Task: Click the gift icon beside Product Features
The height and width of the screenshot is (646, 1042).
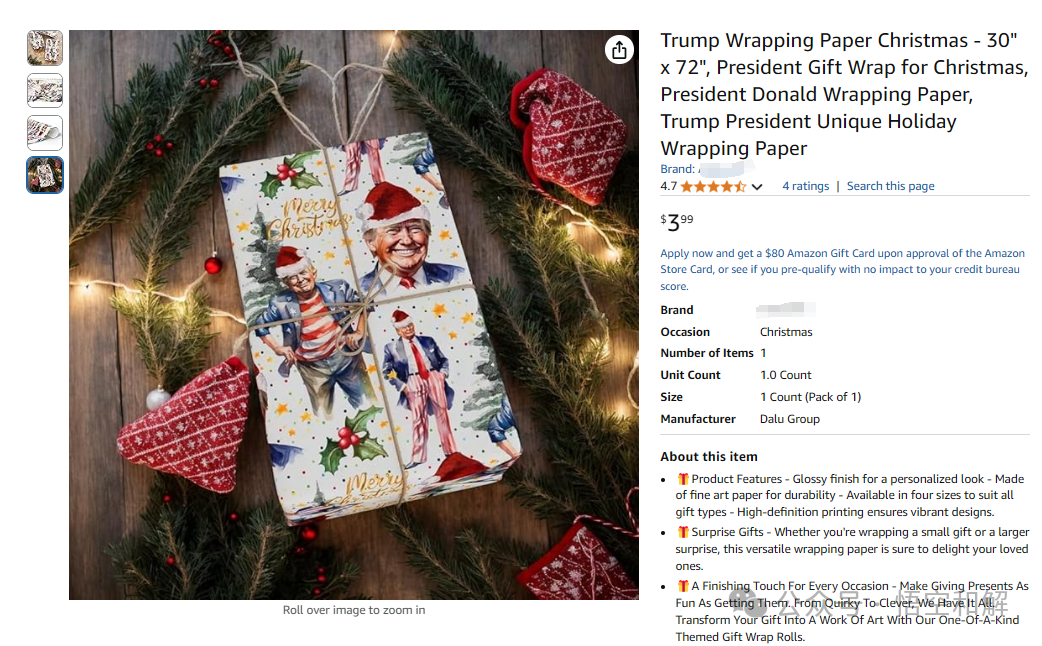Action: [x=682, y=479]
